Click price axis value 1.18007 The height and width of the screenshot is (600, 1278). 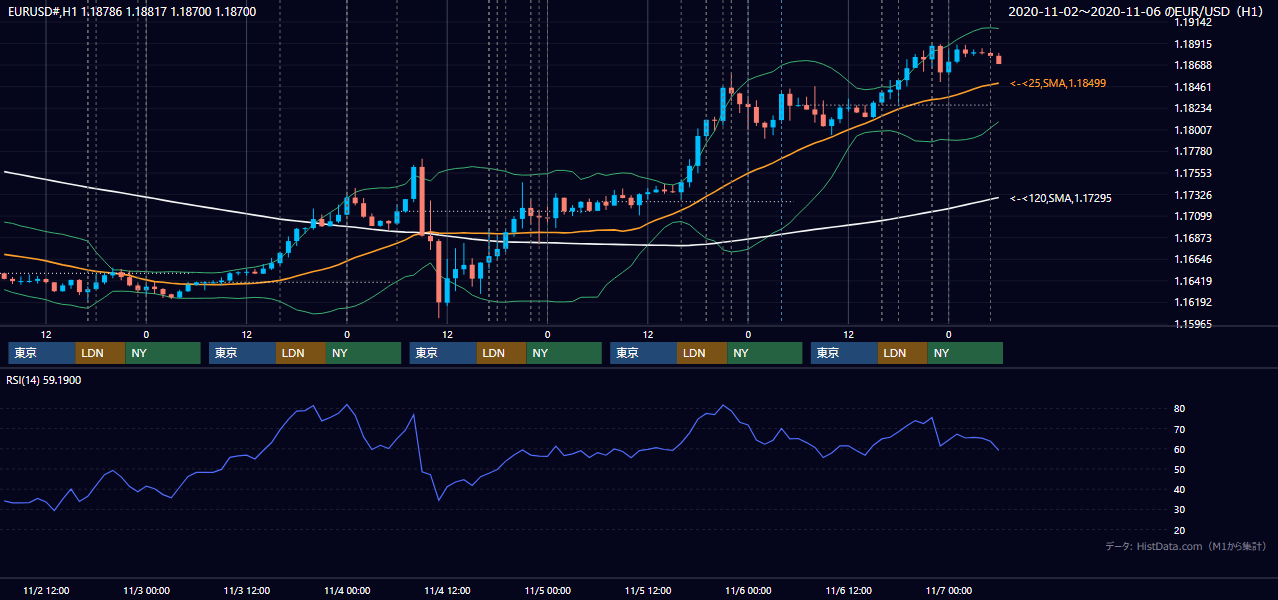coord(1193,130)
